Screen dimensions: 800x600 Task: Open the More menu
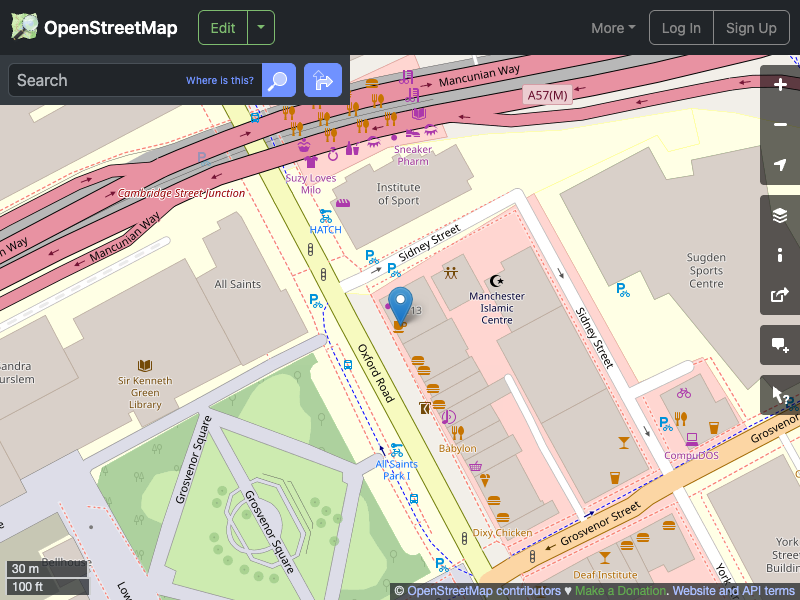click(x=612, y=28)
